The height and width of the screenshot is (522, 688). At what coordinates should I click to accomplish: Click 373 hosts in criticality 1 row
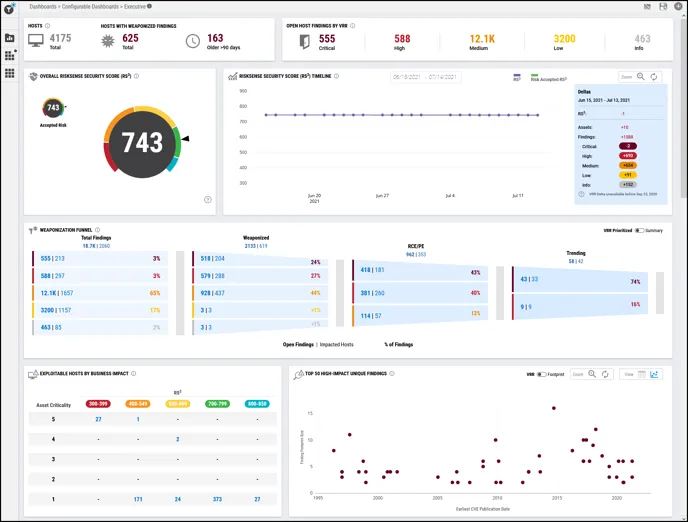(x=217, y=499)
